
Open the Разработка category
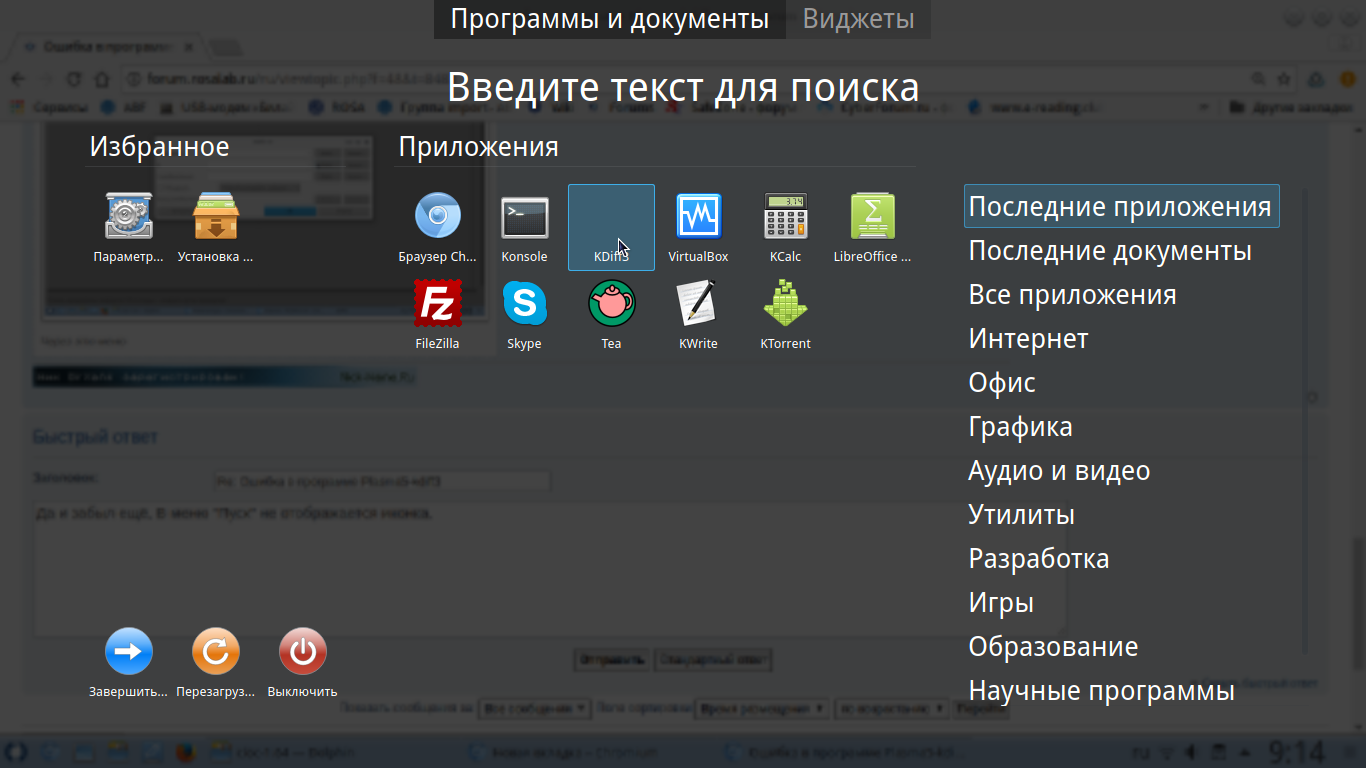pos(1039,558)
